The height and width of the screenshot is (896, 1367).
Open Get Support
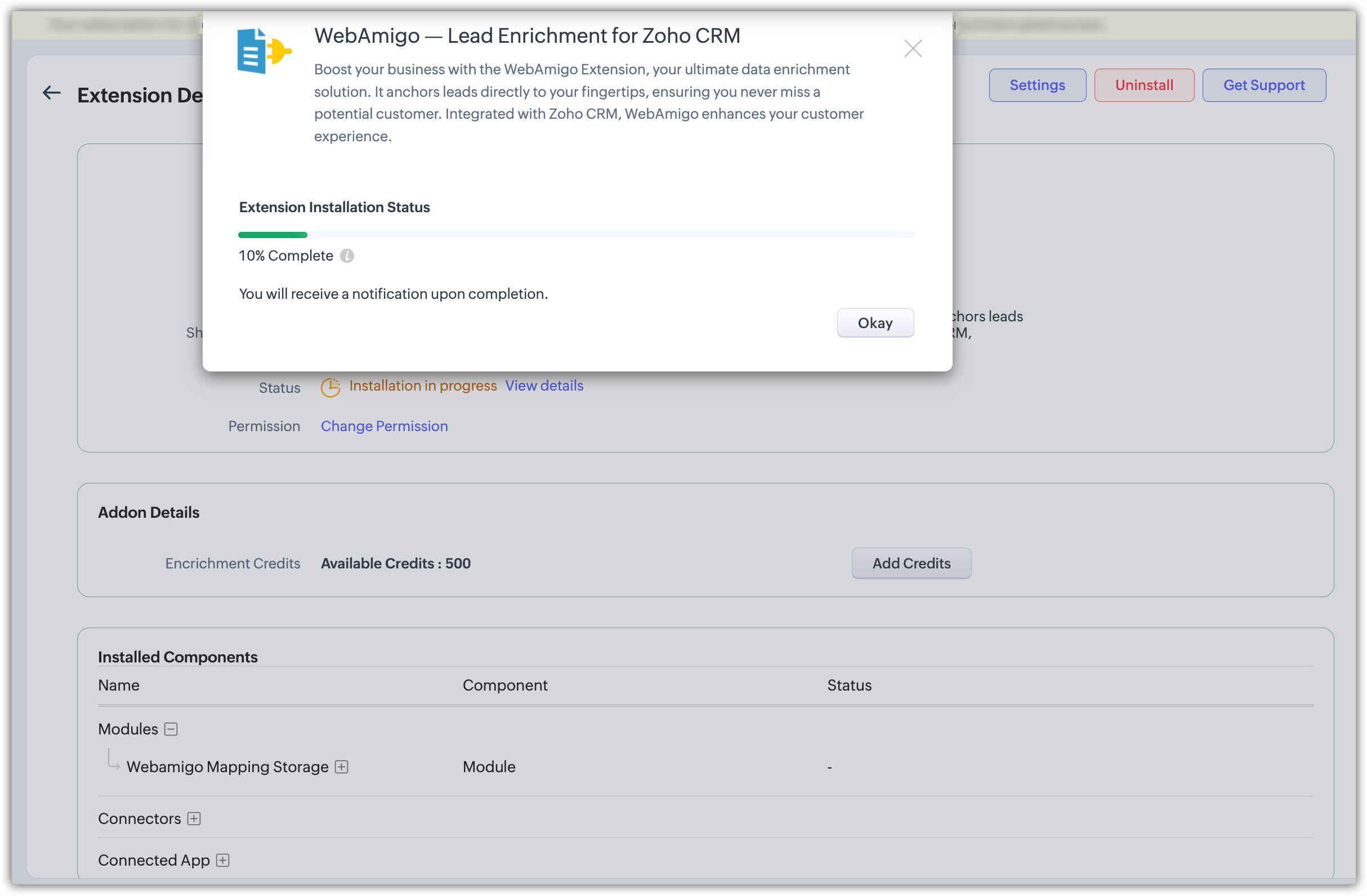[x=1263, y=86]
